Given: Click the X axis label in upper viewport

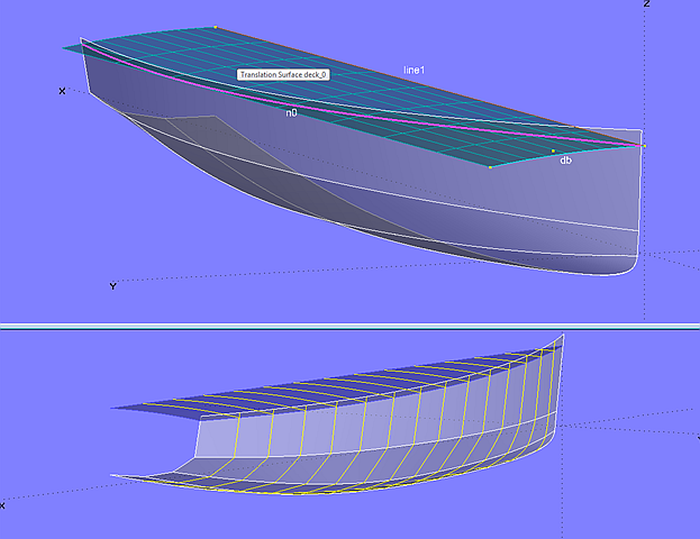Looking at the screenshot, I should point(62,91).
